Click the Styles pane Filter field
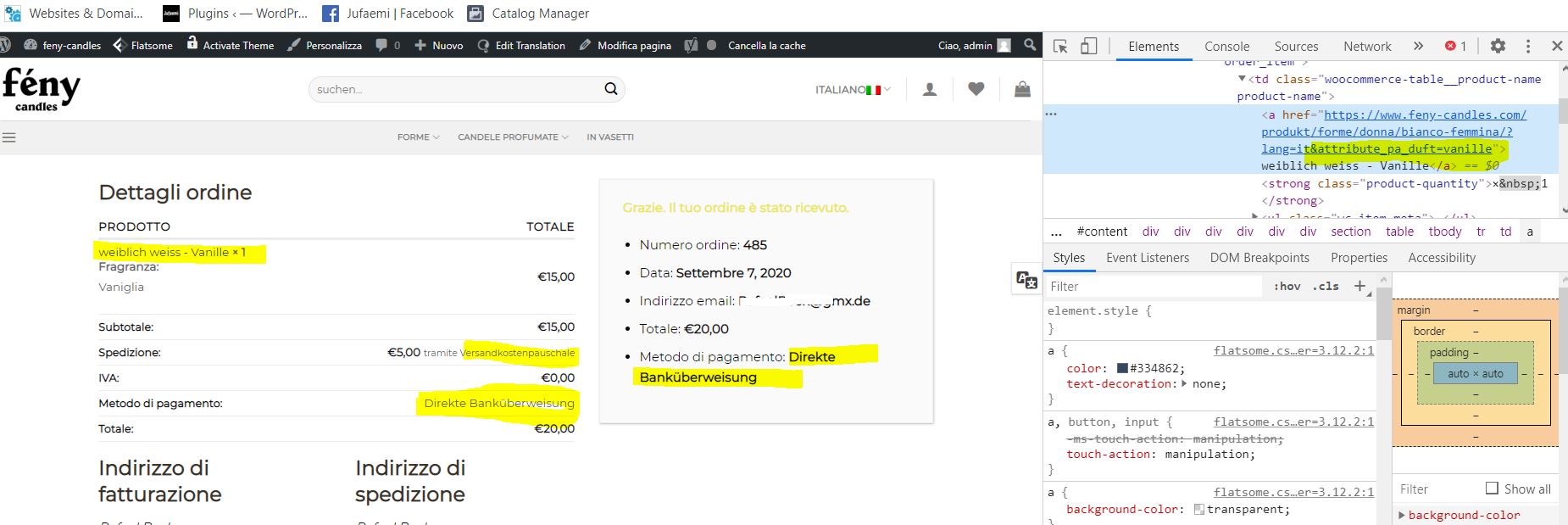1568x525 pixels. coord(1154,287)
